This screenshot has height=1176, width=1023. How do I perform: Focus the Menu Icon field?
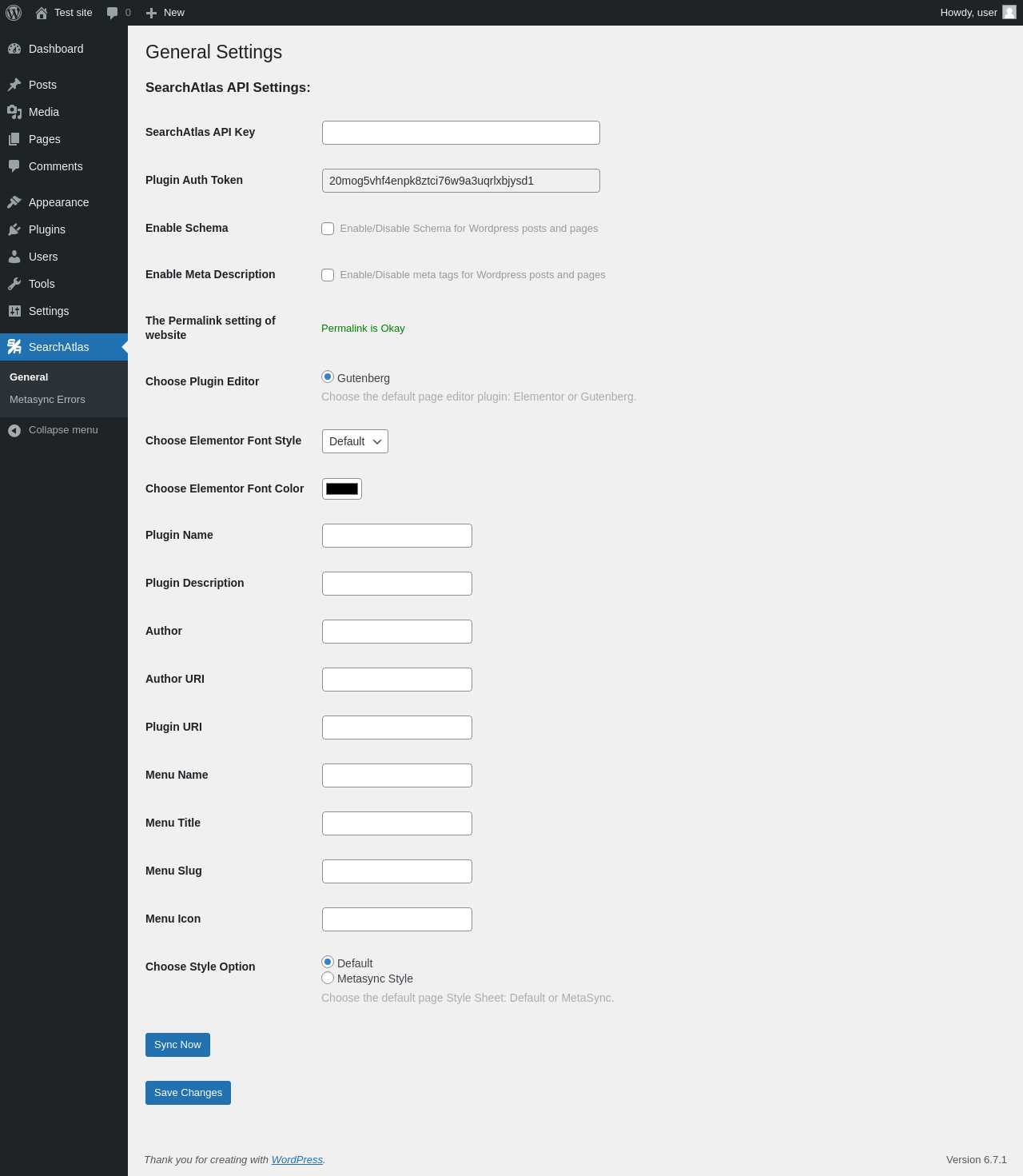tap(397, 919)
